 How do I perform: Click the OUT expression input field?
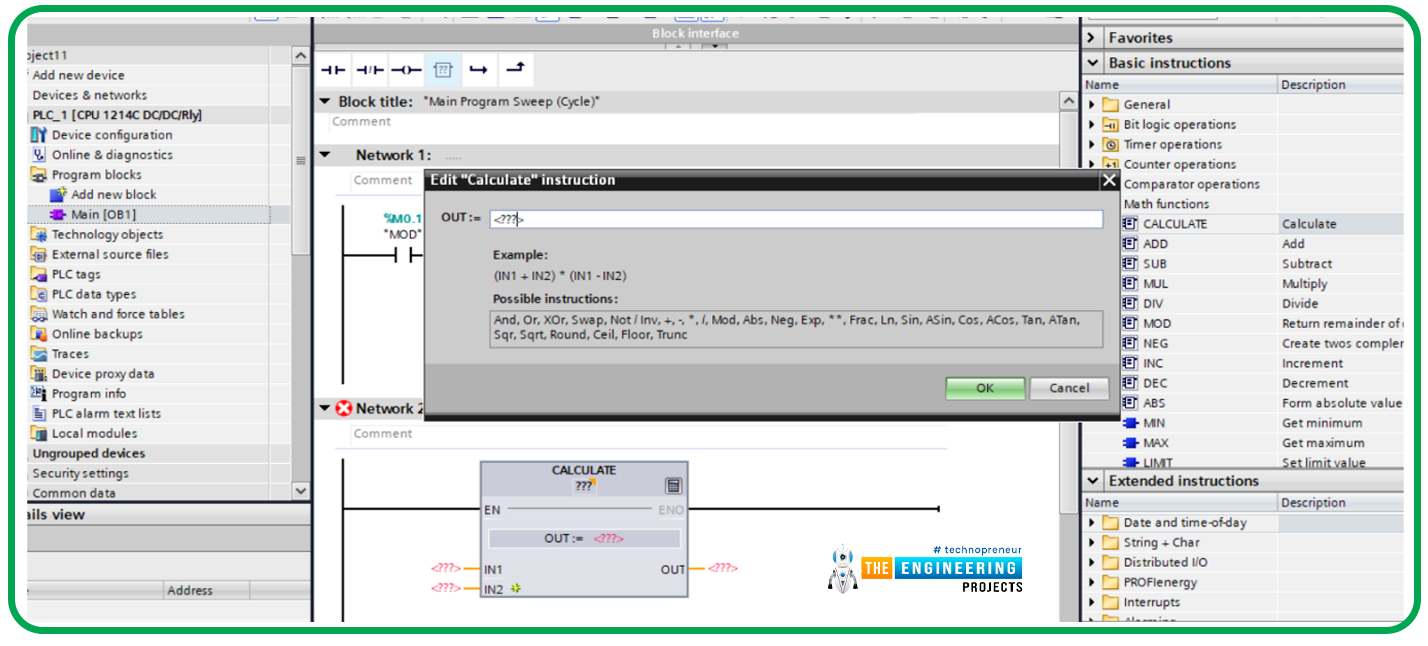point(796,219)
